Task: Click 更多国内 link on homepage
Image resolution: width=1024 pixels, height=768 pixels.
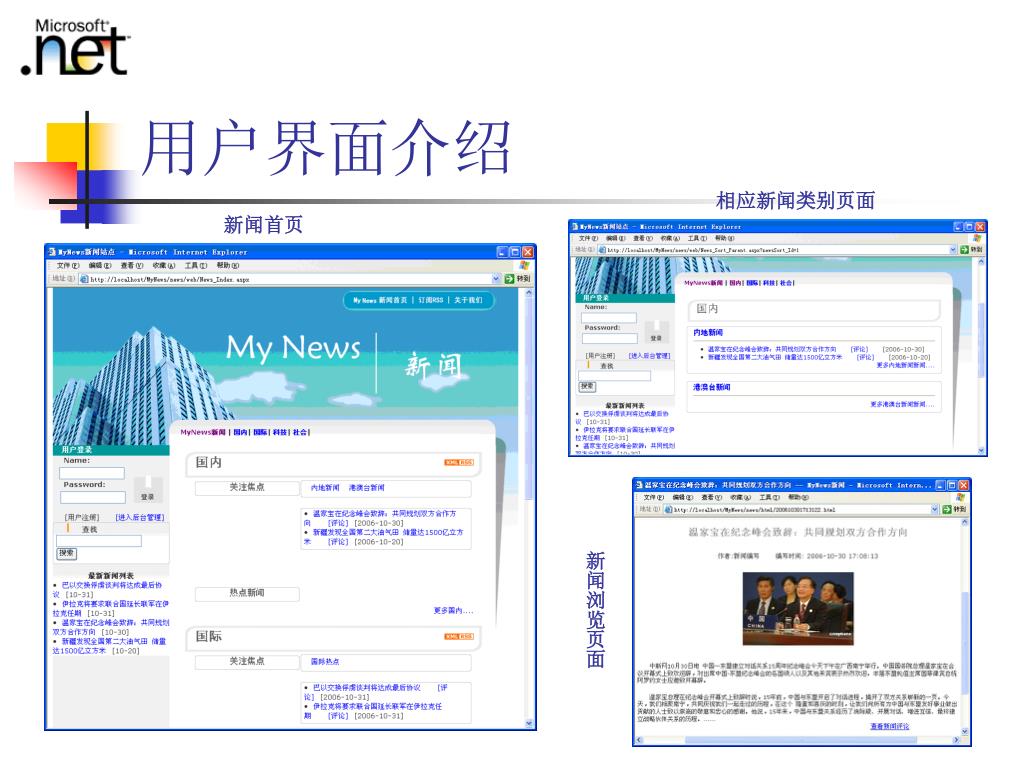Action: 453,611
